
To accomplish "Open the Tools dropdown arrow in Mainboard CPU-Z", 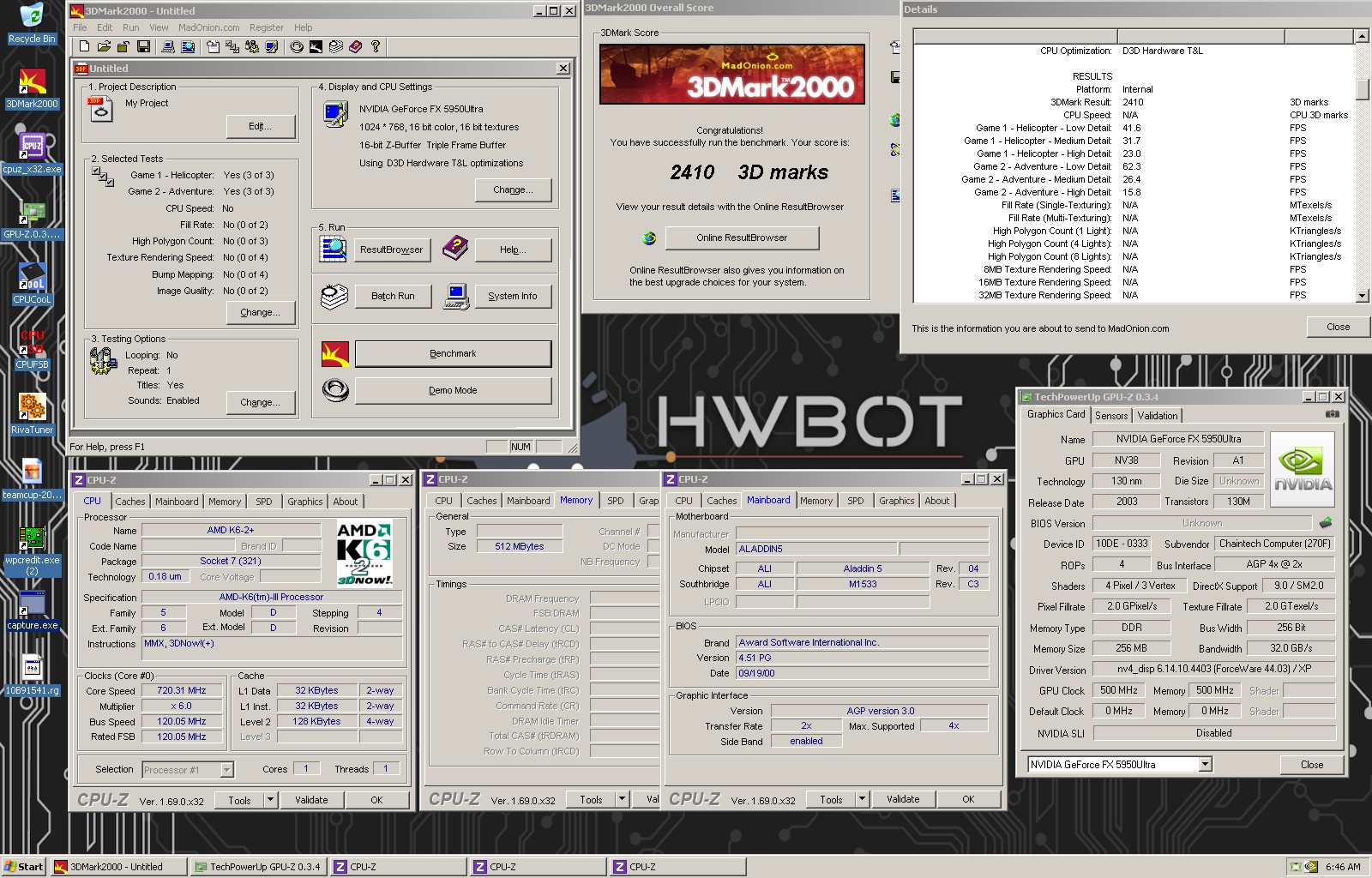I will tap(862, 800).
